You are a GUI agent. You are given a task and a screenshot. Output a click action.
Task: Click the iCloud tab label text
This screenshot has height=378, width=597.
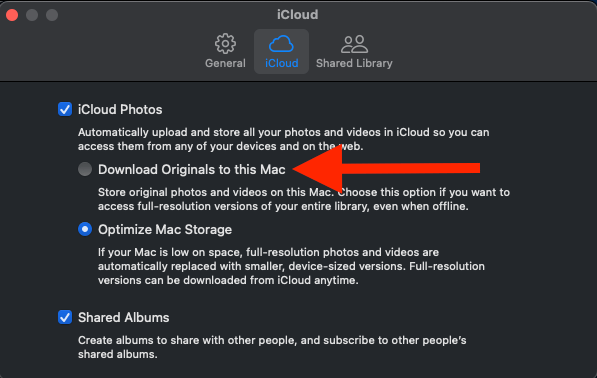[281, 63]
